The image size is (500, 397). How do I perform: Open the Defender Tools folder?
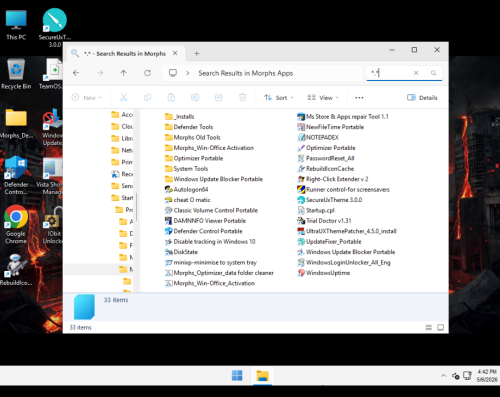coord(189,127)
